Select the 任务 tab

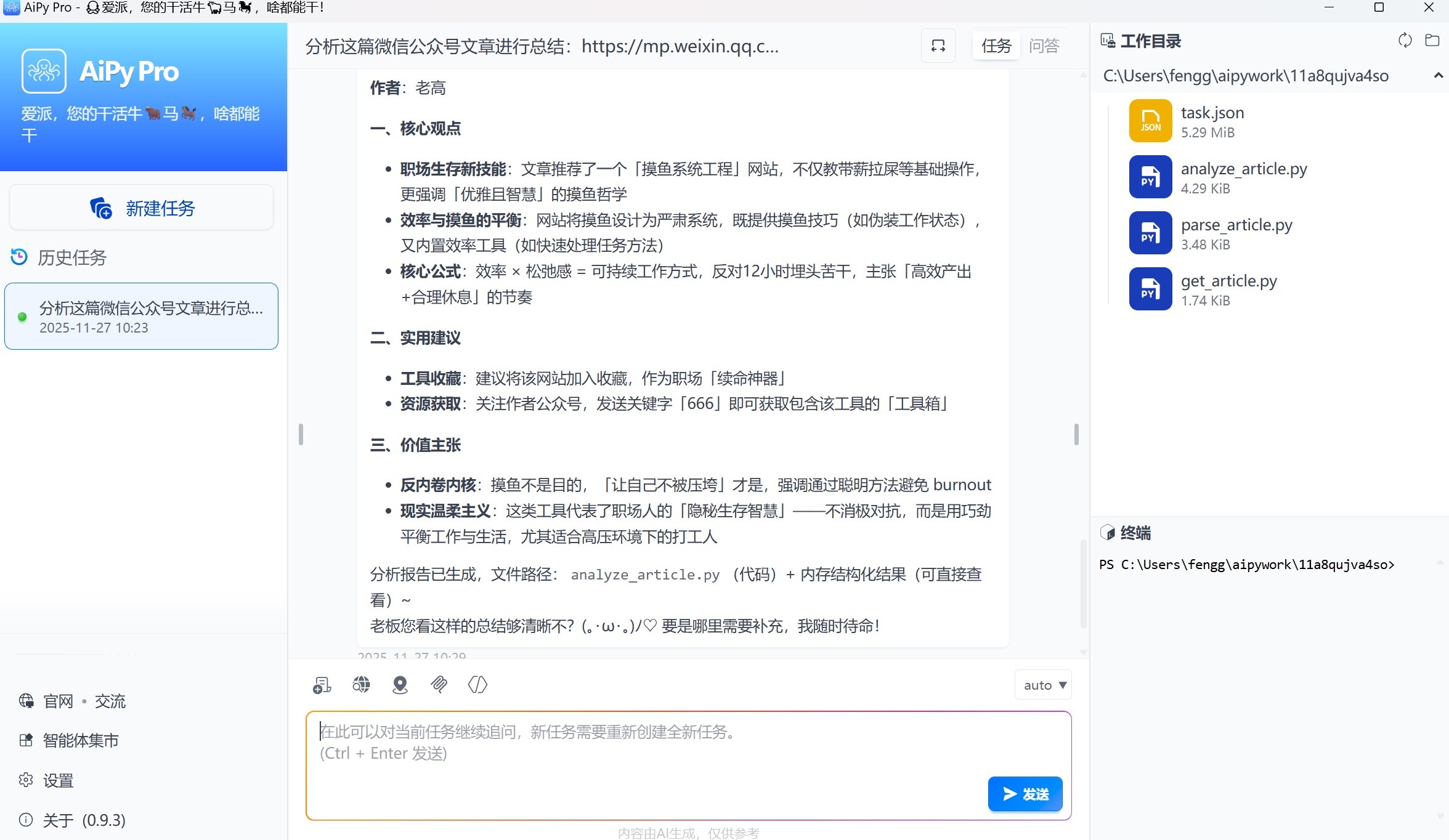click(996, 45)
